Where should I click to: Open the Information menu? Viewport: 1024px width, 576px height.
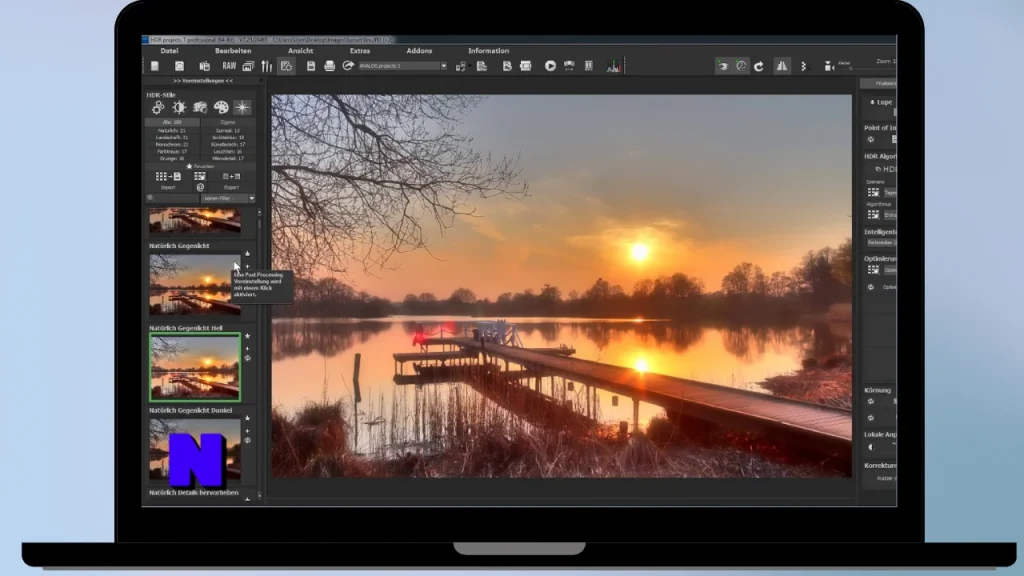pyautogui.click(x=488, y=51)
